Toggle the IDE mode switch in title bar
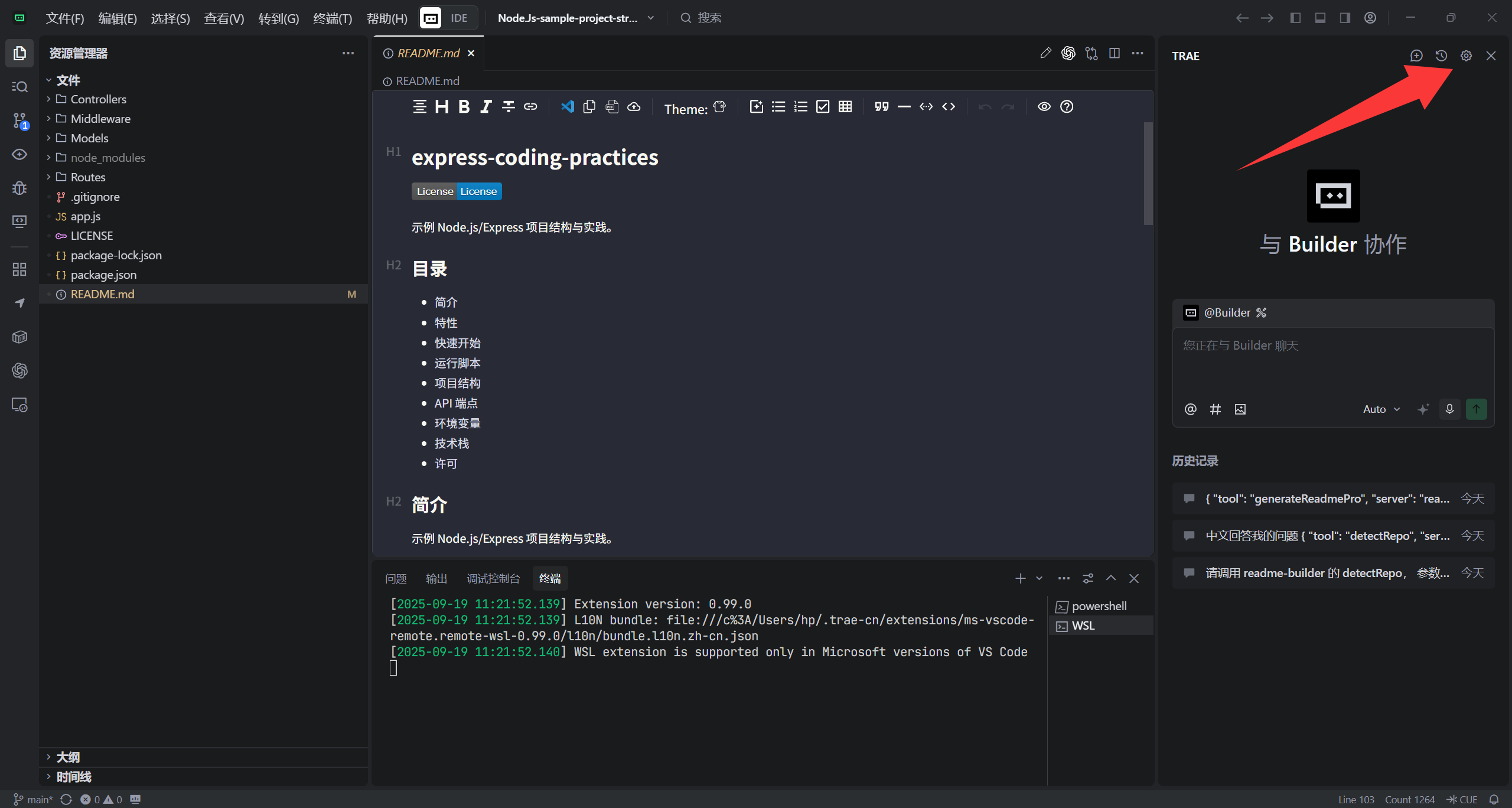Viewport: 1512px width, 808px height. click(x=448, y=18)
